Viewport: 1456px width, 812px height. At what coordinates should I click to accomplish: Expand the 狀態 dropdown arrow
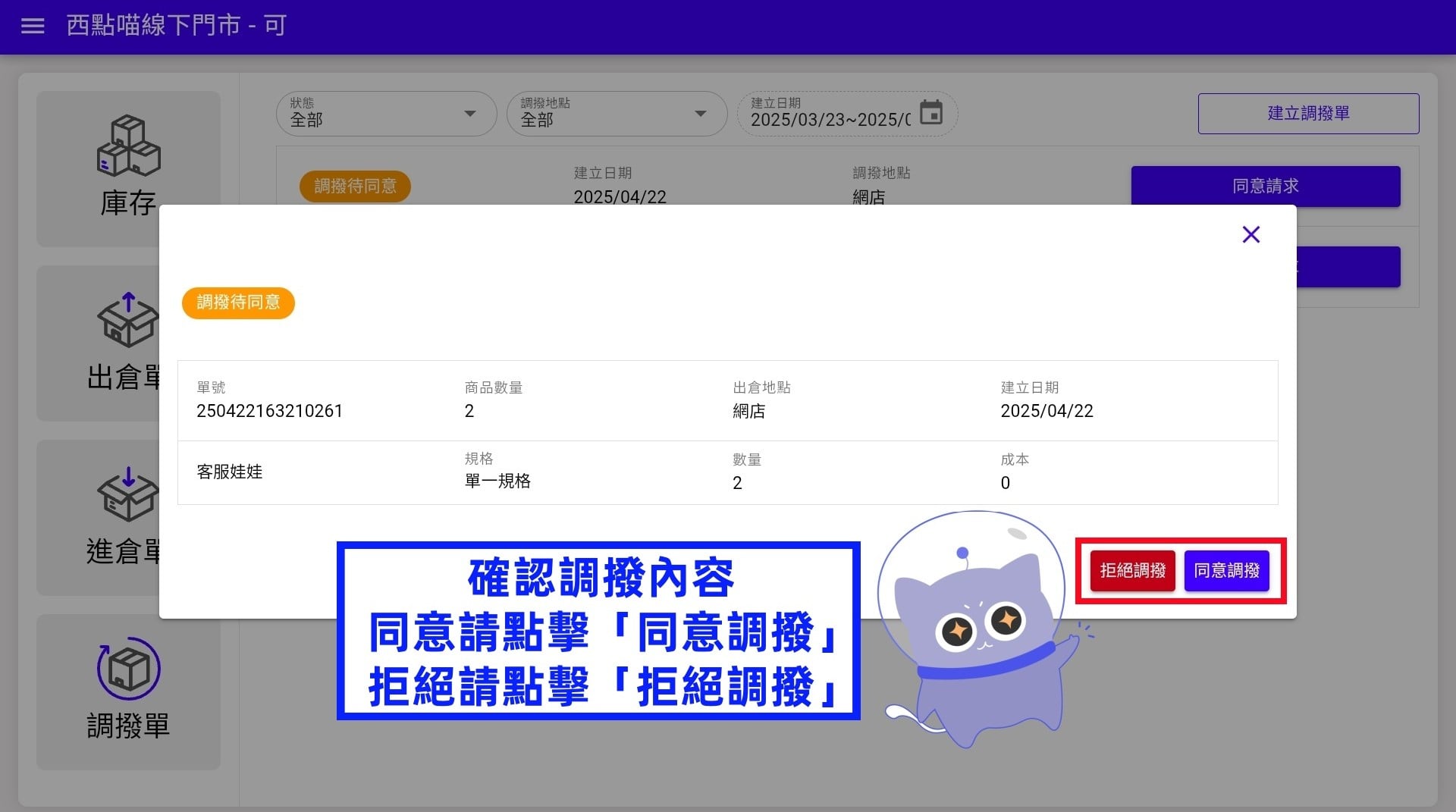470,114
